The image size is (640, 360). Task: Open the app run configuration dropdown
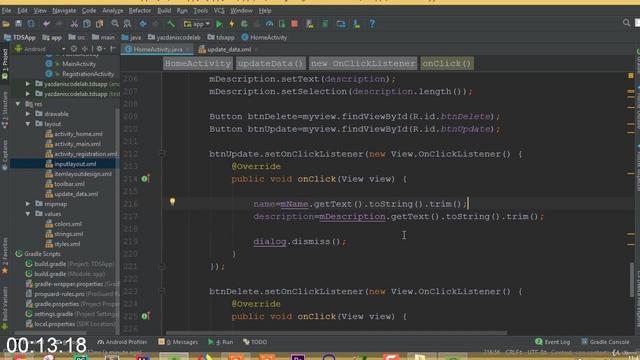point(197,24)
